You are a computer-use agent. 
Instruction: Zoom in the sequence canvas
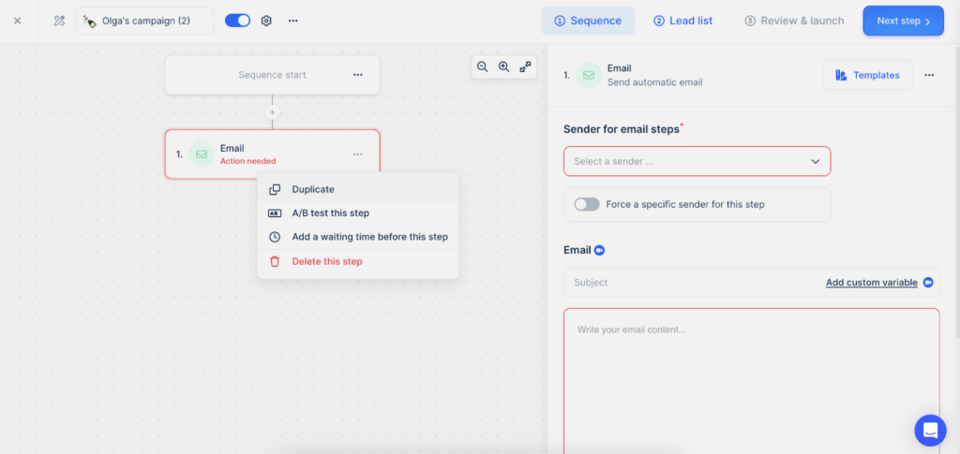pos(504,67)
